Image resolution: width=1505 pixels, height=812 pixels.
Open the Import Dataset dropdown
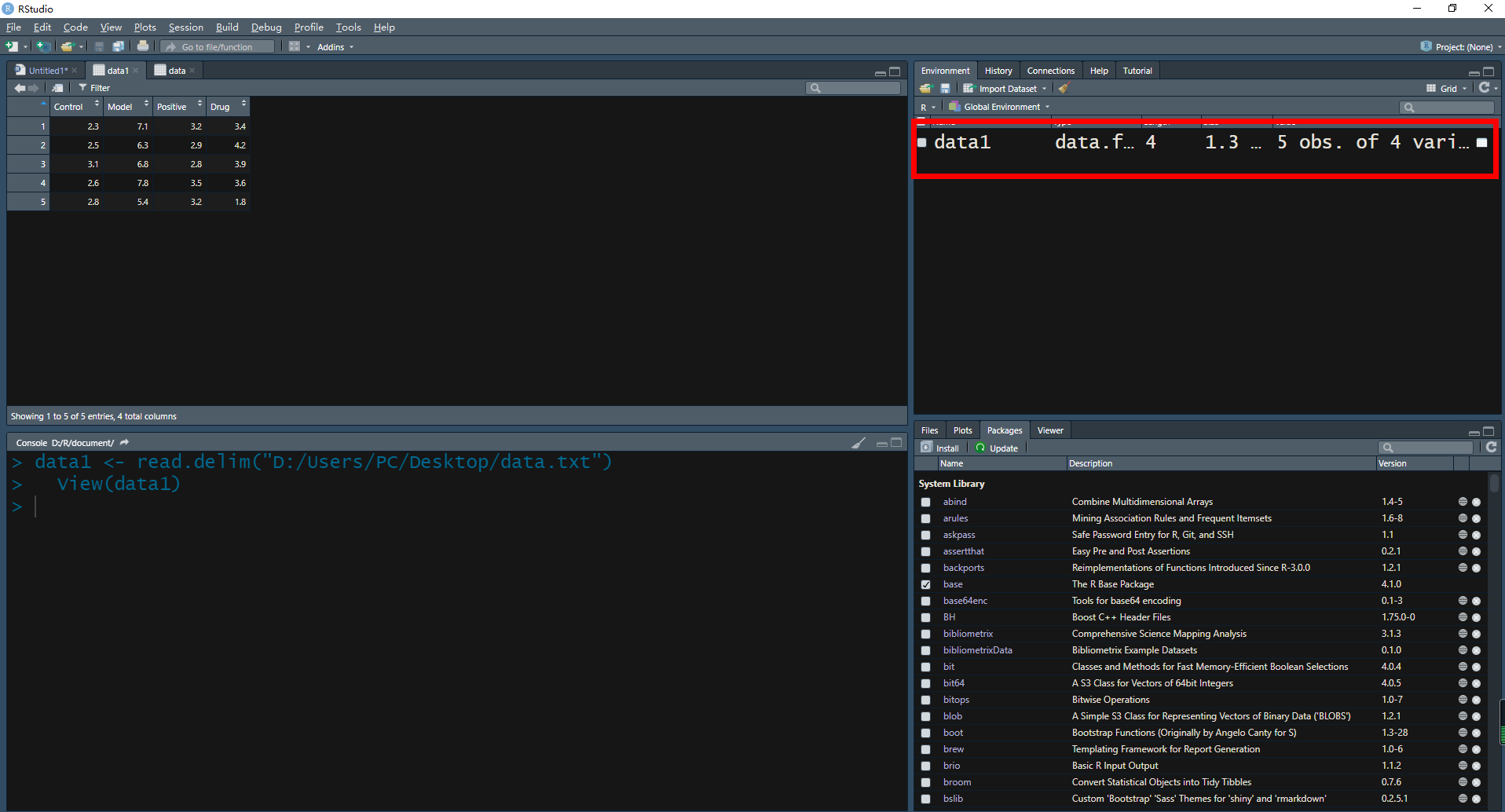tap(1009, 89)
